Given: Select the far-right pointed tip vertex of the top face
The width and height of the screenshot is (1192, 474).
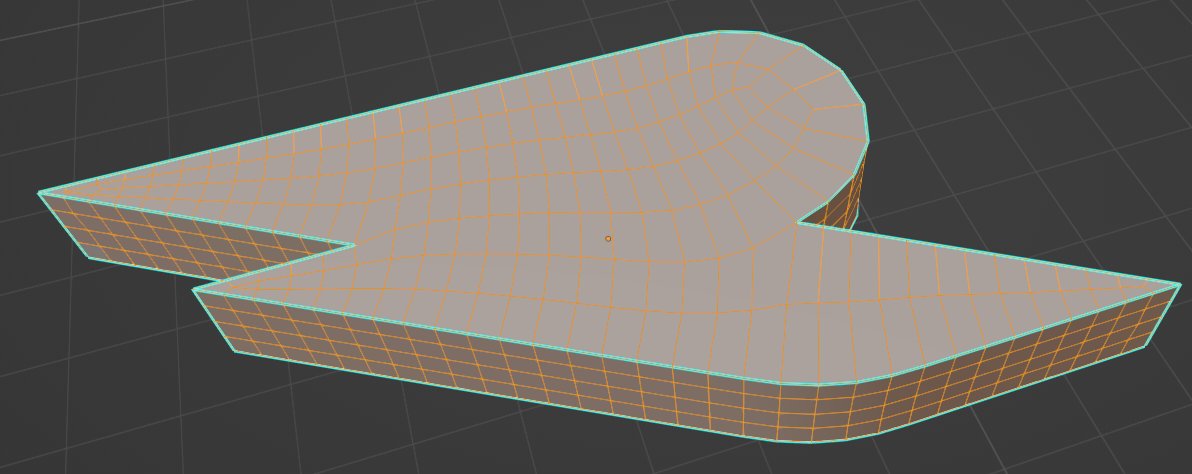Looking at the screenshot, I should tap(1180, 284).
